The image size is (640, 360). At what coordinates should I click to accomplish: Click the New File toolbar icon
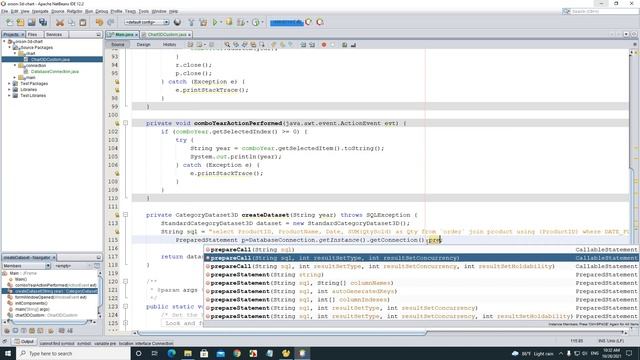click(x=9, y=22)
